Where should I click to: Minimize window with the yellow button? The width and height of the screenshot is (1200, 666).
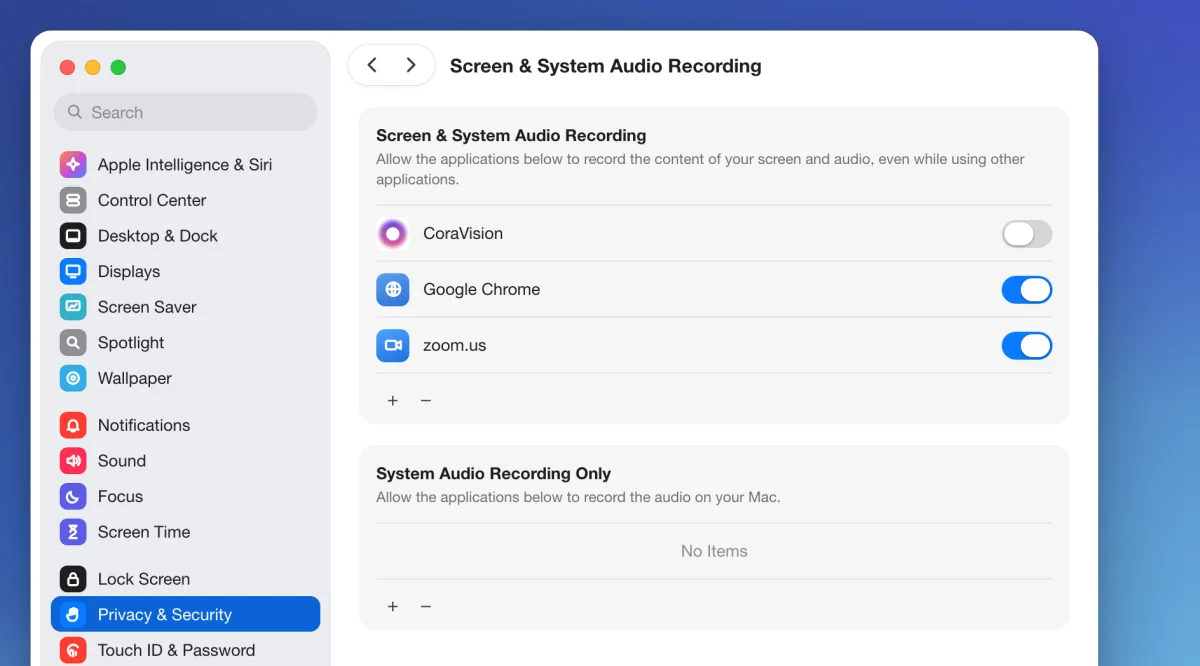coord(93,67)
